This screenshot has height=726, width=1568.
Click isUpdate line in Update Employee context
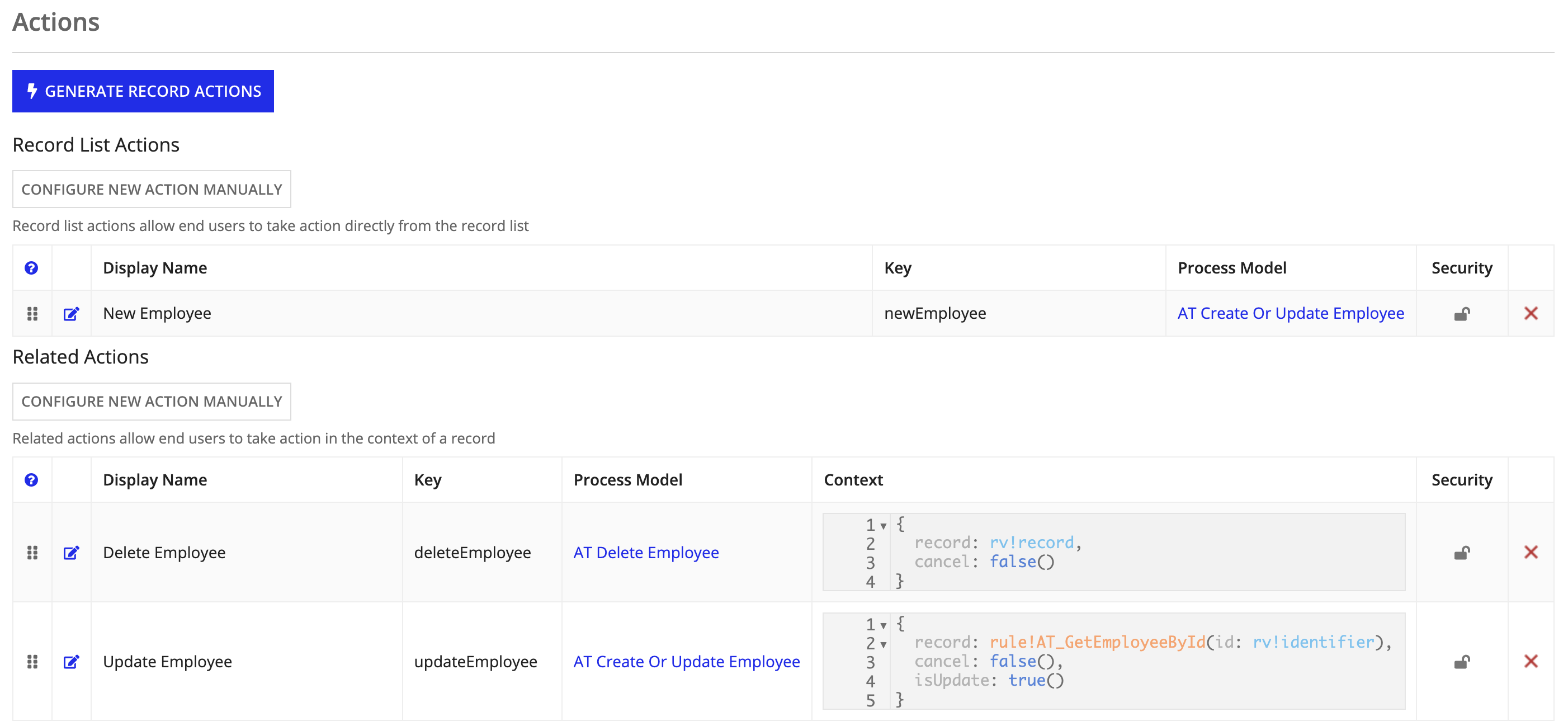click(989, 680)
